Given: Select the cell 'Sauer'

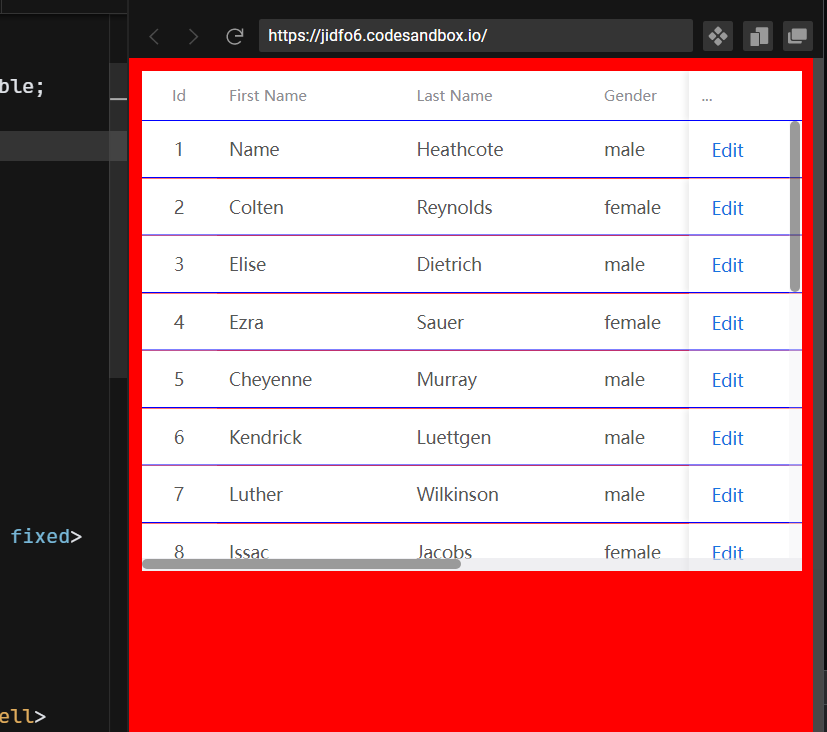Looking at the screenshot, I should pos(440,323).
